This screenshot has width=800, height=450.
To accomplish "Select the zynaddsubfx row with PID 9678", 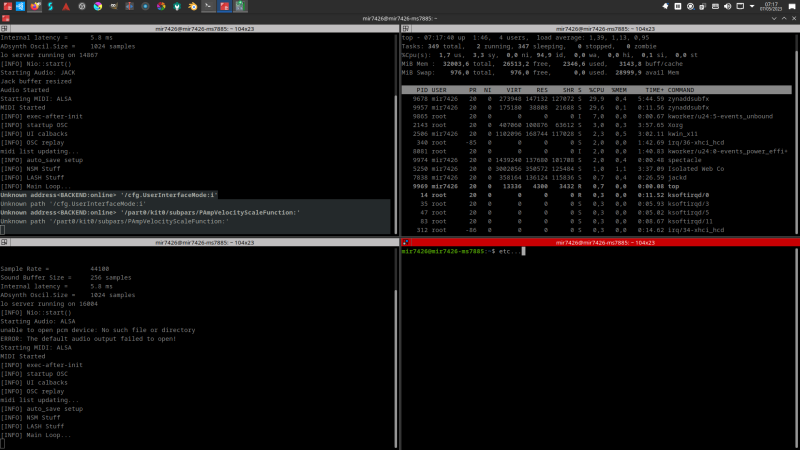I will [596, 98].
